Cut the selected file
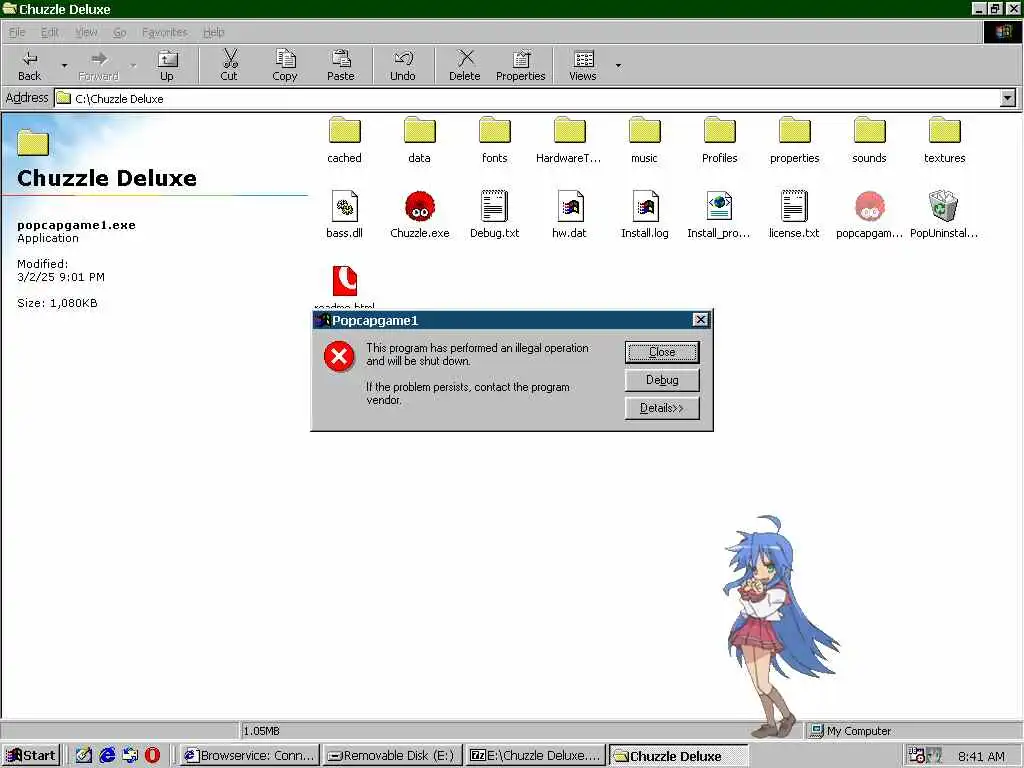Screen dimensions: 1024x768 click(x=229, y=65)
